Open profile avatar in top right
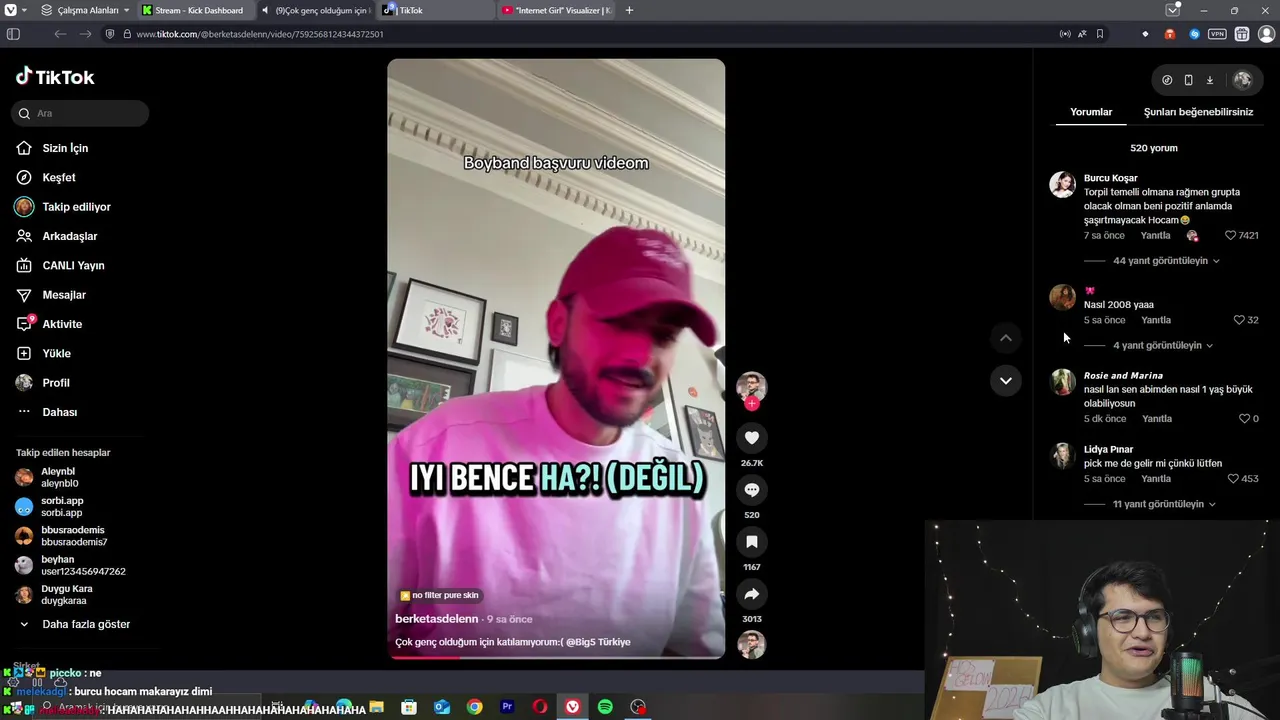 (x=1243, y=80)
